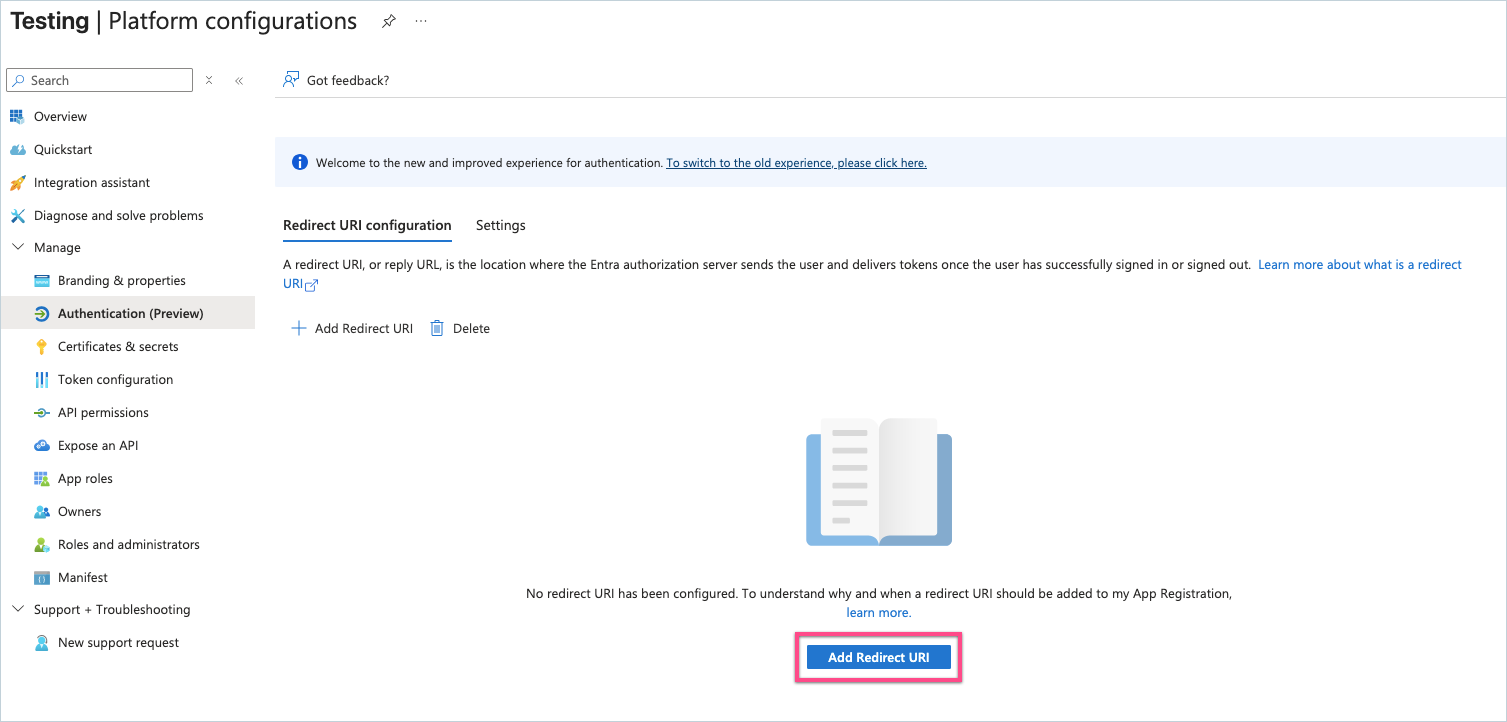Pin the Platform configurations page
Image resolution: width=1507 pixels, height=722 pixels.
(x=389, y=22)
